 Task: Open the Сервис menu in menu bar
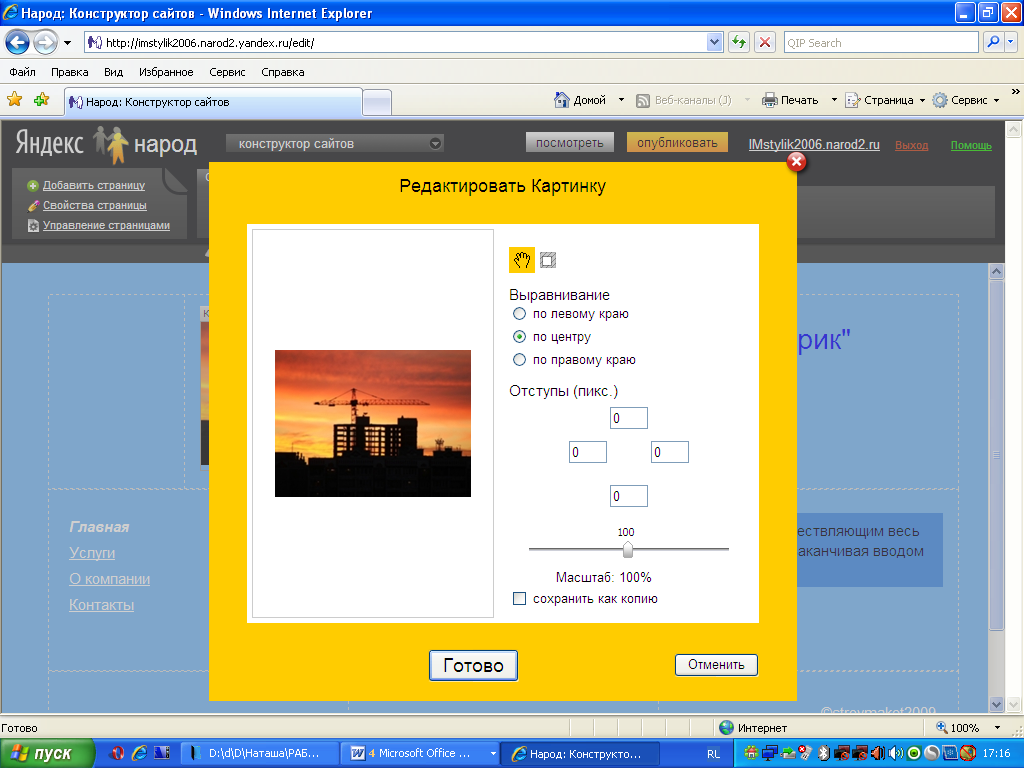tap(227, 72)
